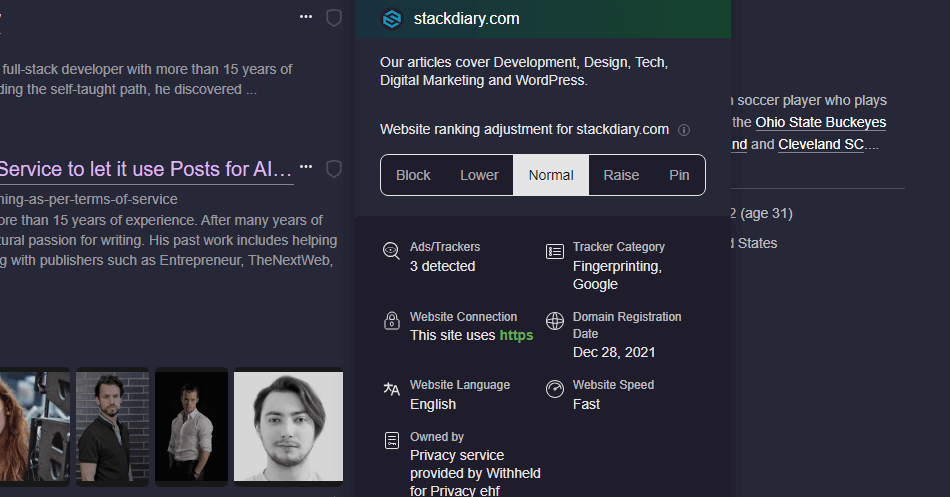The width and height of the screenshot is (950, 497).
Task: Select the Normal ranking option
Action: coord(551,175)
